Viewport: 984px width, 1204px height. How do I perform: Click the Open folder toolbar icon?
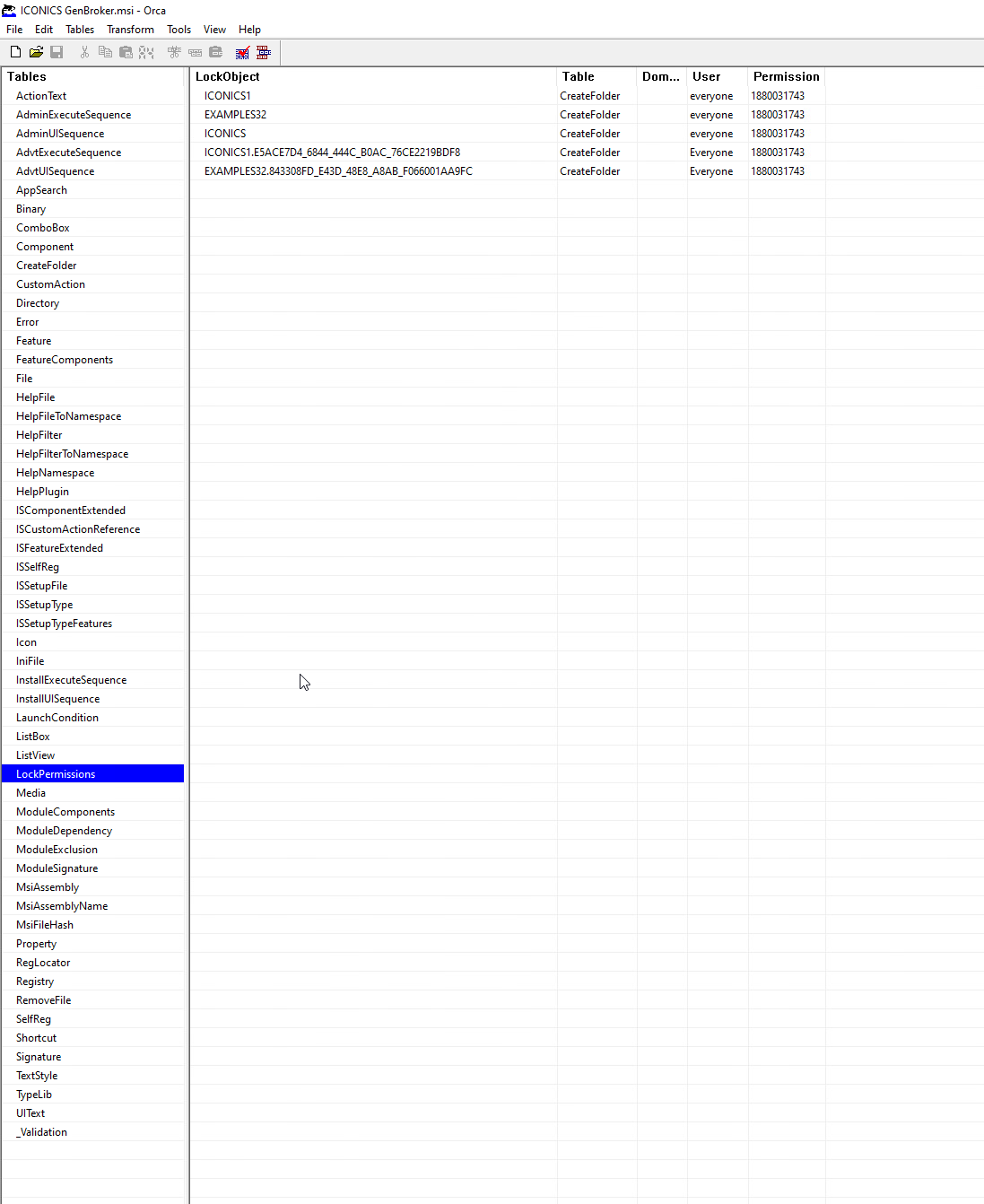click(36, 52)
